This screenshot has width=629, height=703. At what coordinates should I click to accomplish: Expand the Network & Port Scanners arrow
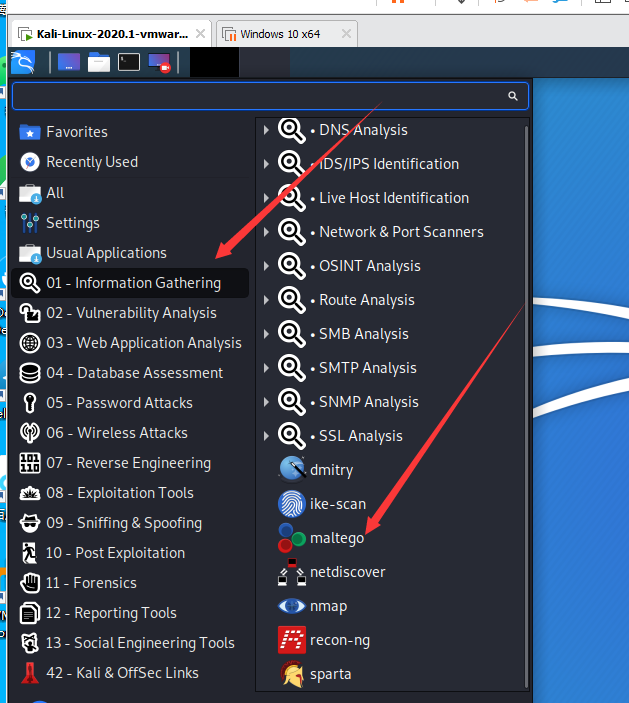tap(266, 232)
